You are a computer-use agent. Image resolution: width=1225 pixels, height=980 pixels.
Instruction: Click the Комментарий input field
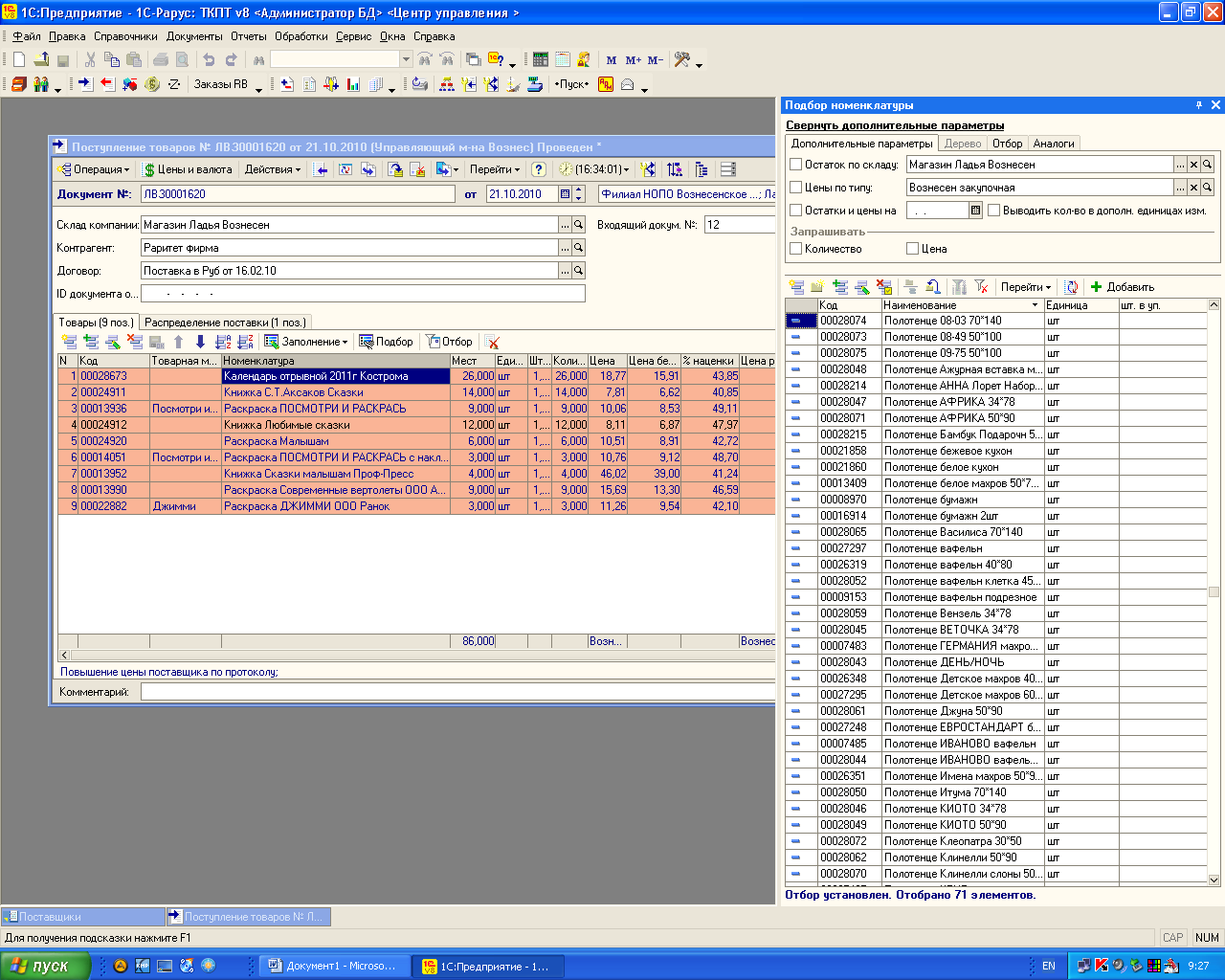coord(457,692)
